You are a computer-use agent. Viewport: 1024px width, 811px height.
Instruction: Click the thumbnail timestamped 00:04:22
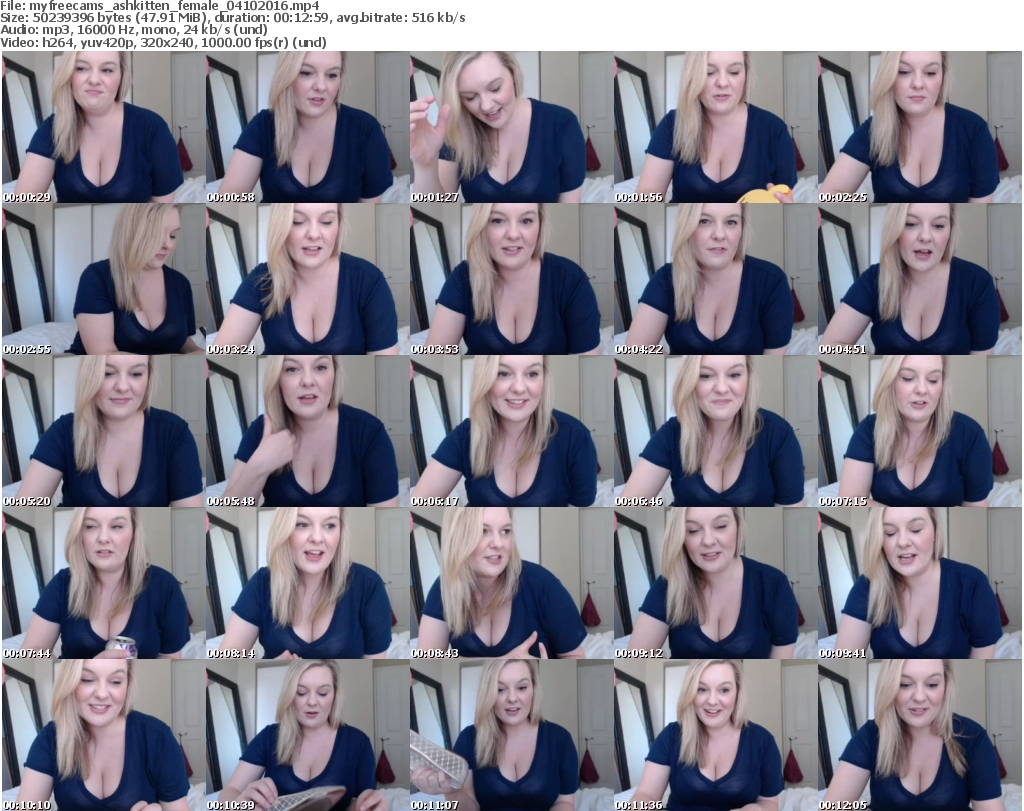coord(716,279)
